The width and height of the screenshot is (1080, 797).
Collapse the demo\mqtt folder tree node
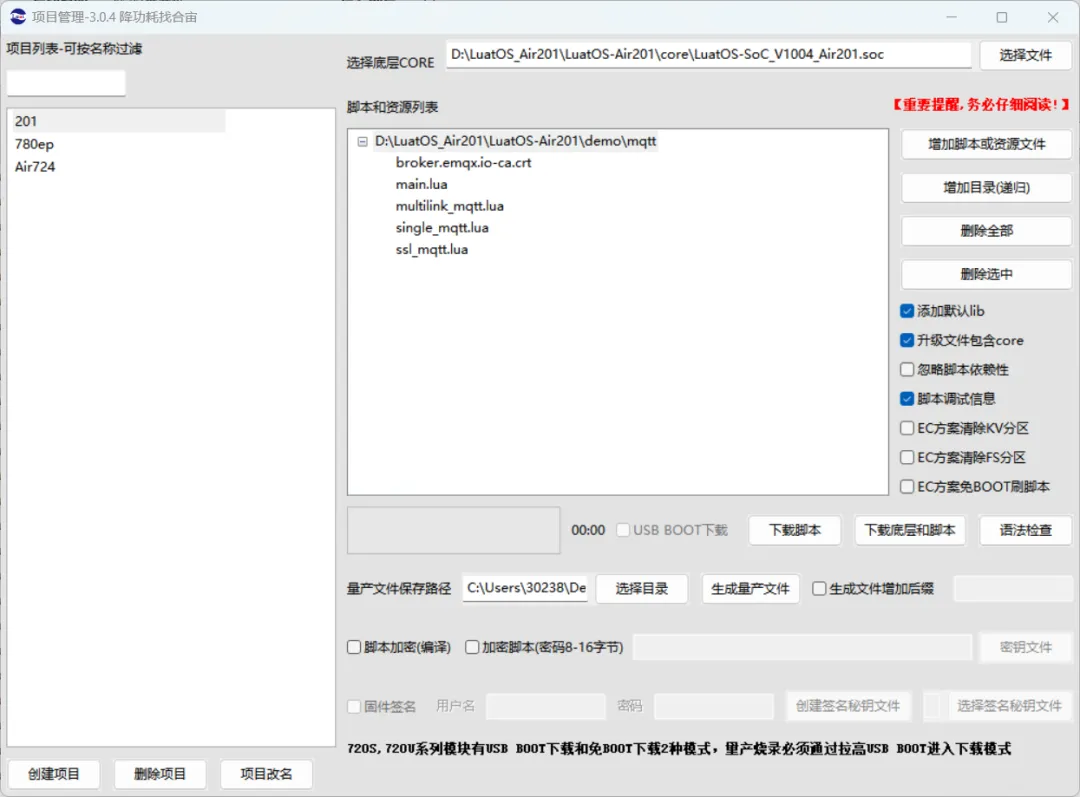pyautogui.click(x=362, y=141)
